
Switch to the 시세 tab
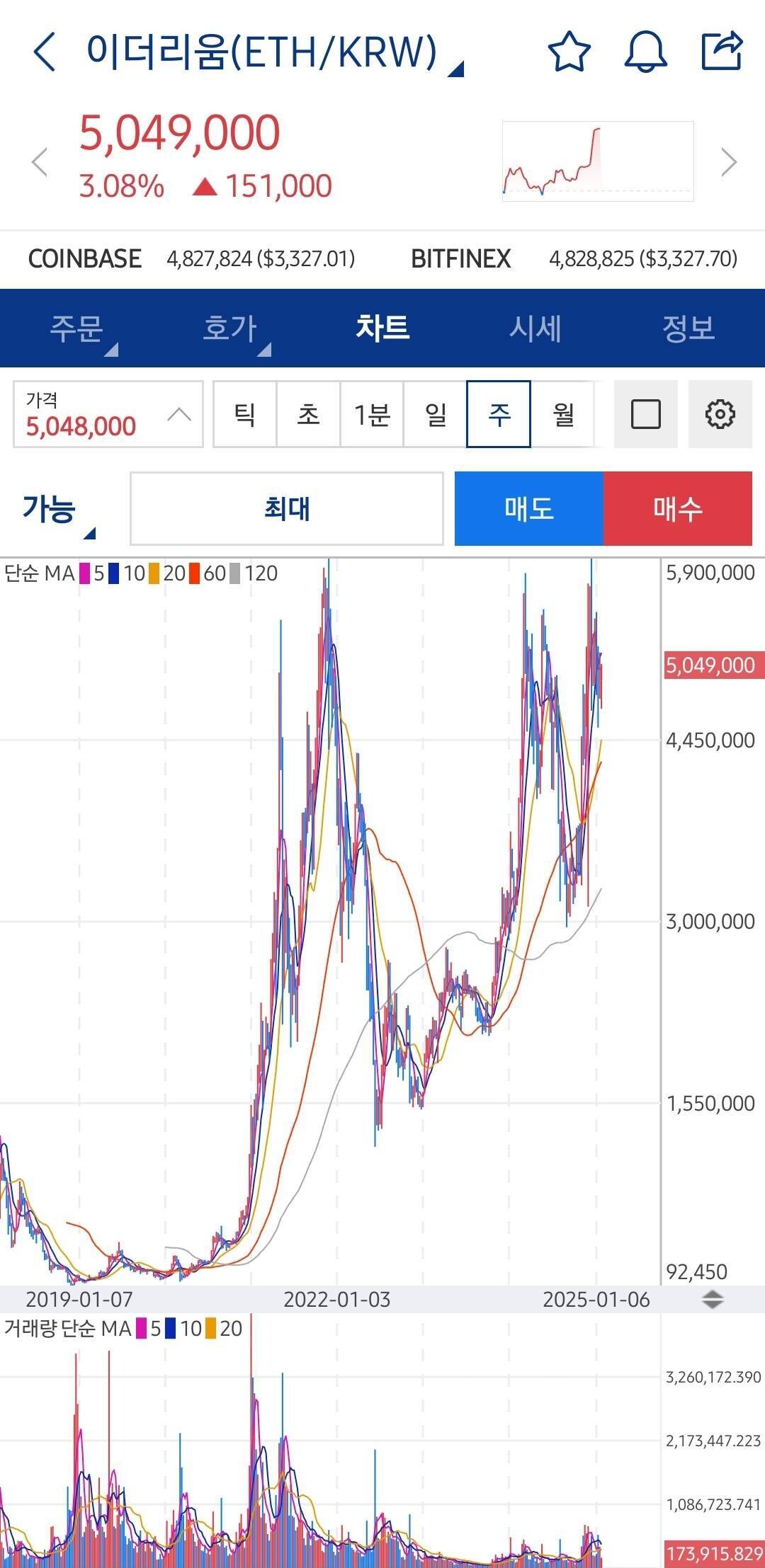coord(535,328)
